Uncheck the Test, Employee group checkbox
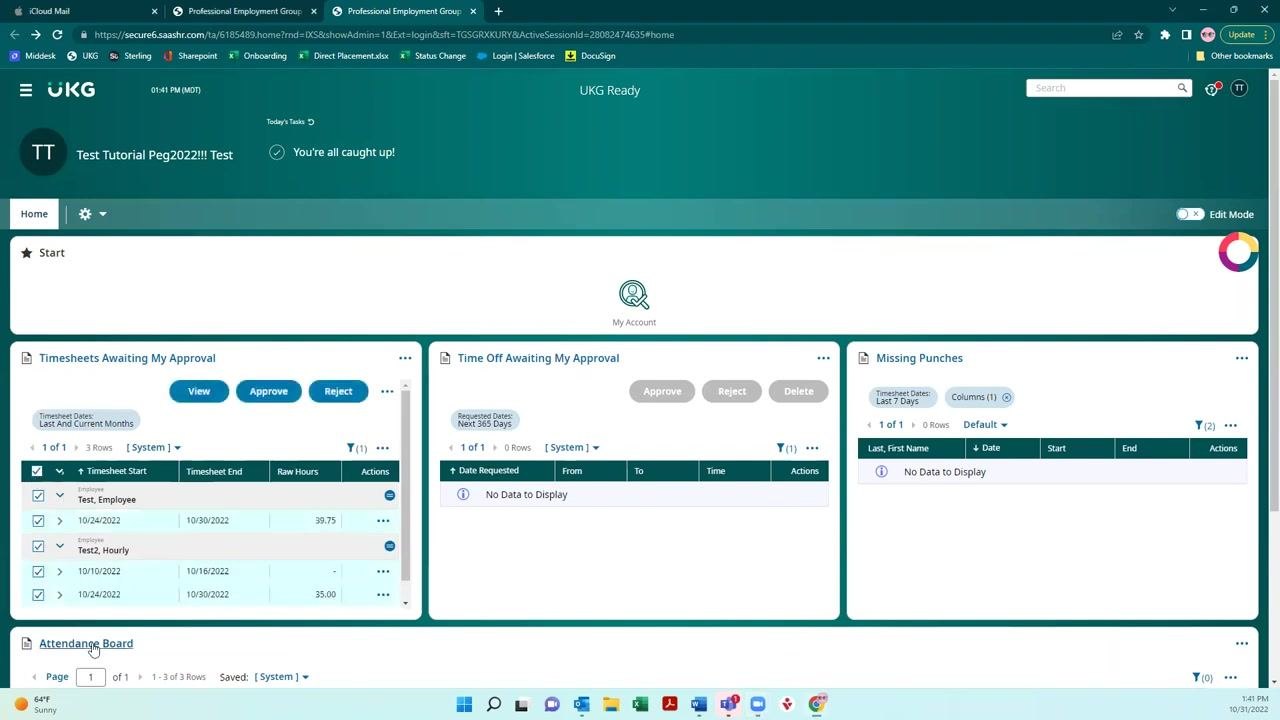This screenshot has height=720, width=1280. [38, 496]
